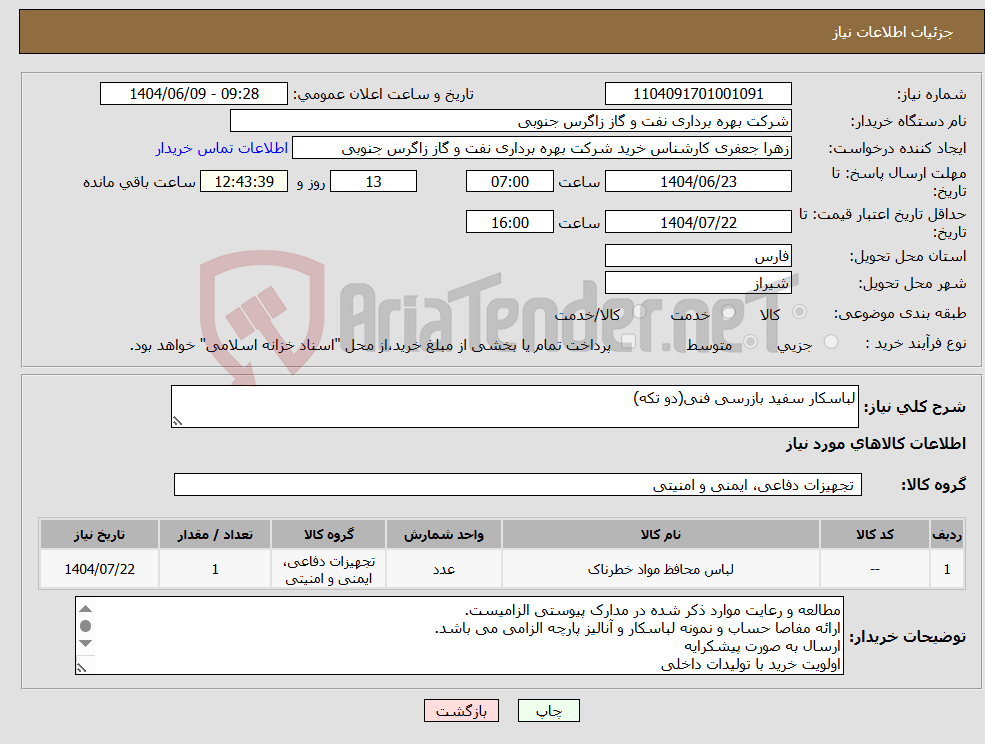Click the need number field 1104091701001091

(697, 93)
